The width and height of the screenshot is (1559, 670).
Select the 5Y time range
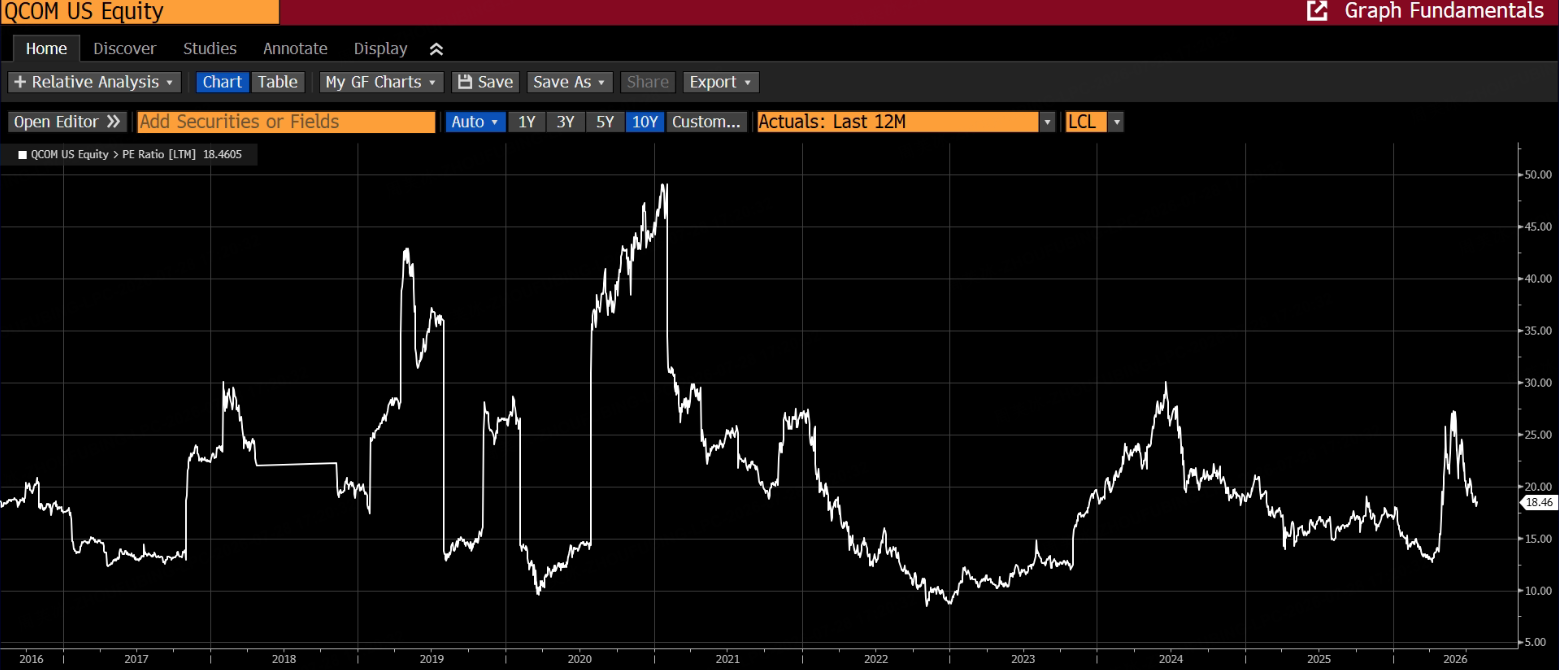click(605, 122)
